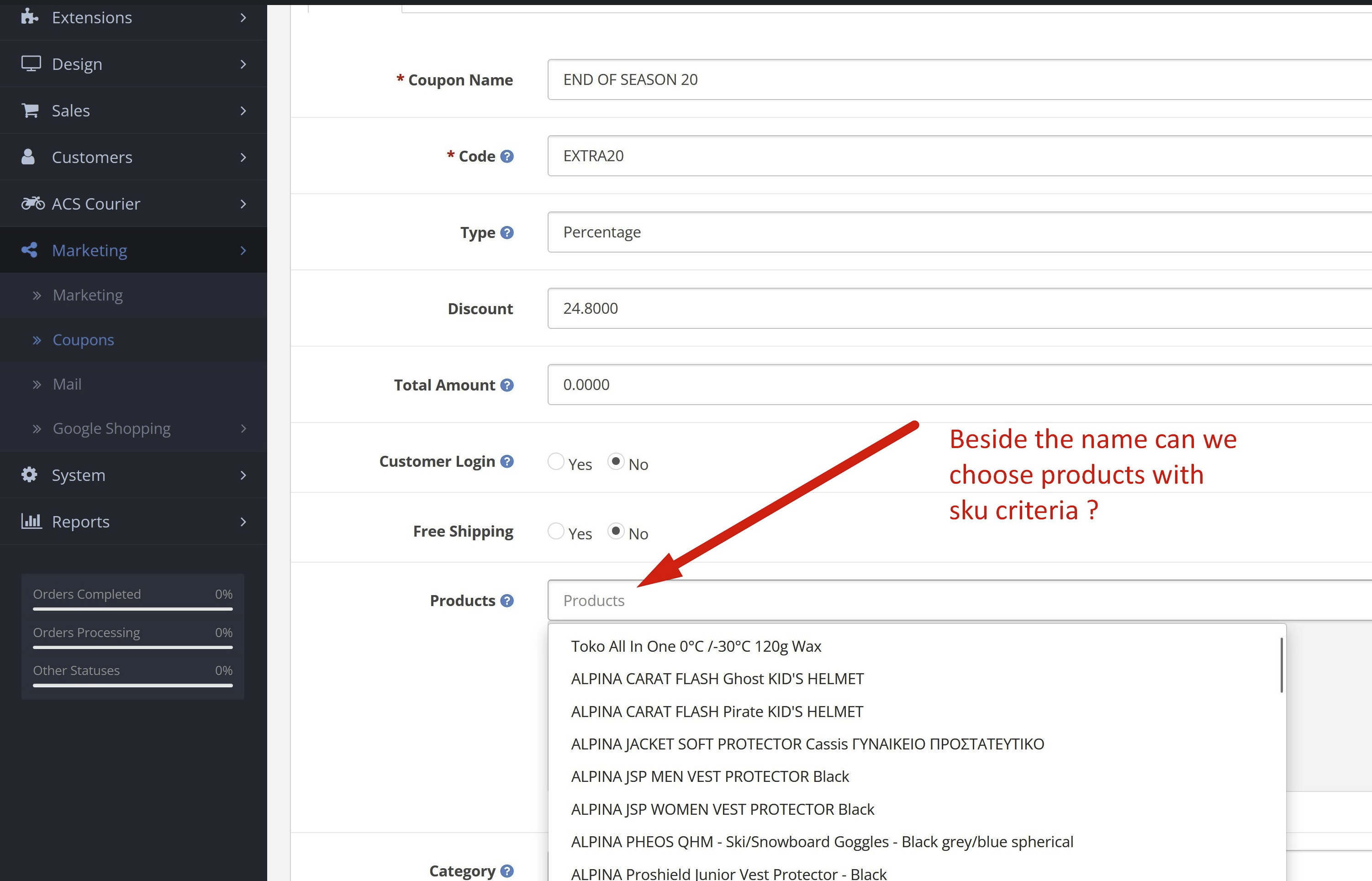Image resolution: width=1372 pixels, height=881 pixels.
Task: Click the Customers person icon
Action: pyautogui.click(x=28, y=157)
